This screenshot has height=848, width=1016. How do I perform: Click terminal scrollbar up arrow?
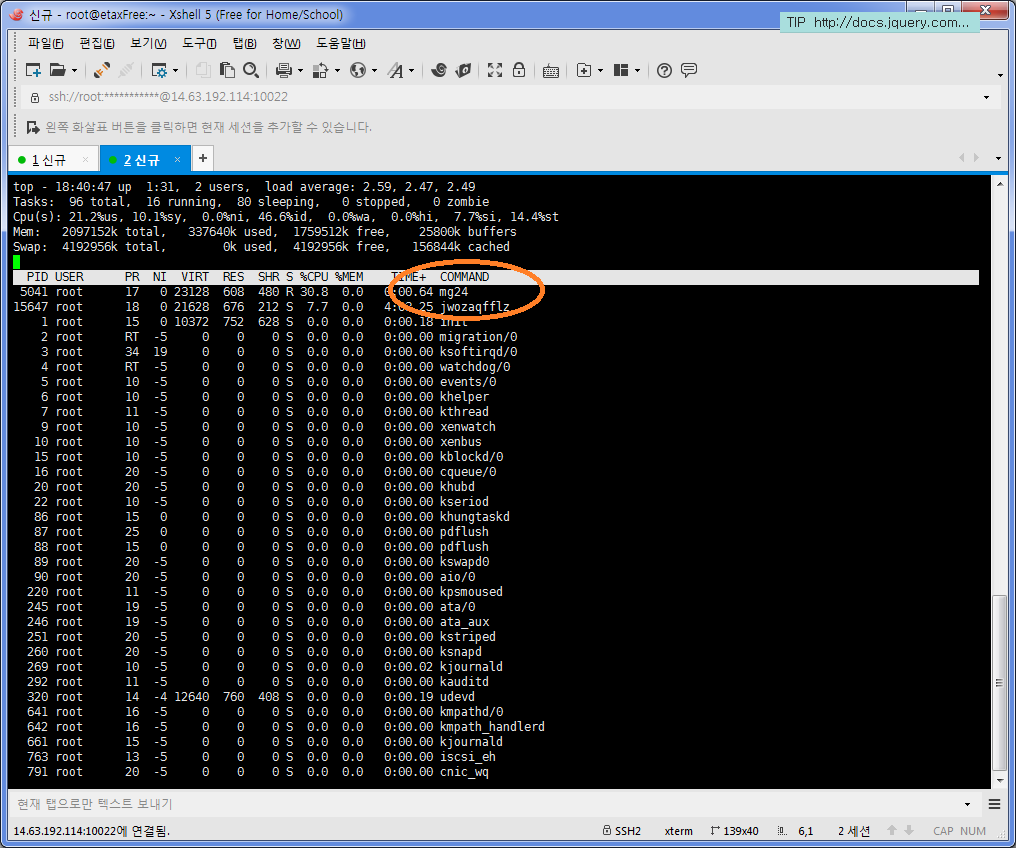point(1000,184)
